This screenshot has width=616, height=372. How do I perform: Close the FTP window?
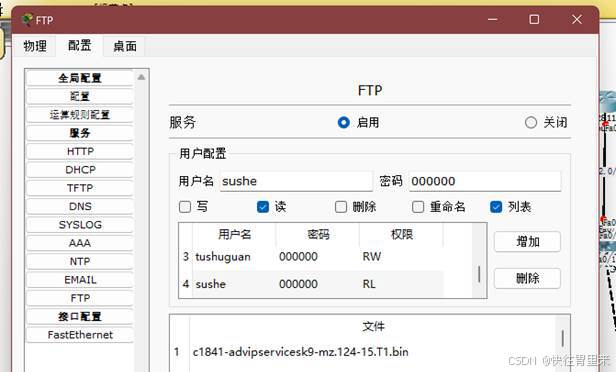(577, 19)
